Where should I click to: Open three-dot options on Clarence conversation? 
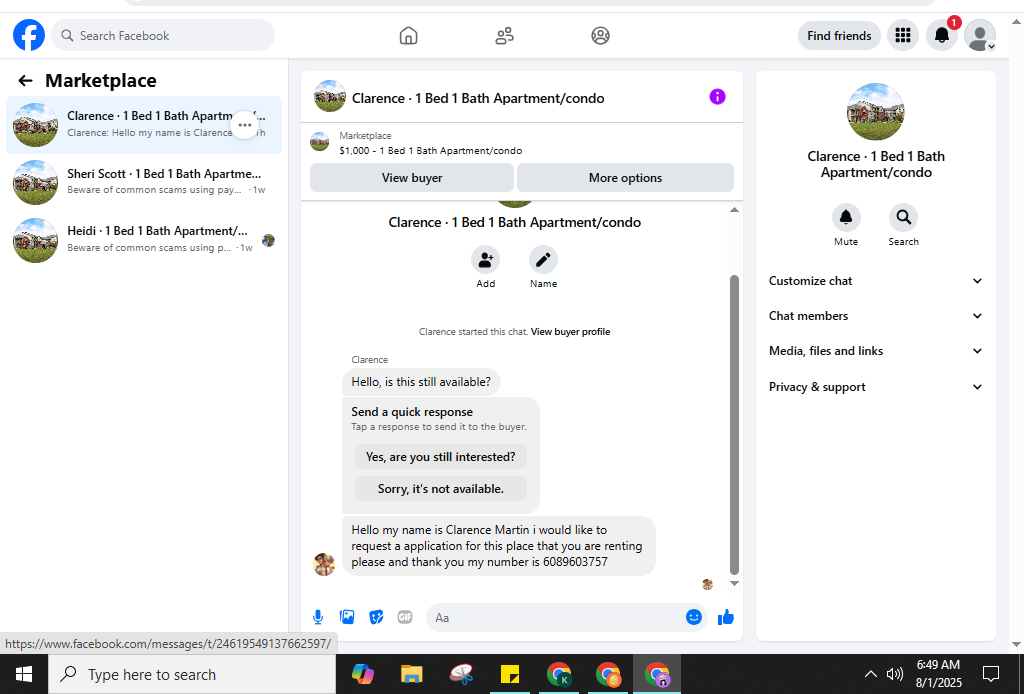tap(245, 125)
